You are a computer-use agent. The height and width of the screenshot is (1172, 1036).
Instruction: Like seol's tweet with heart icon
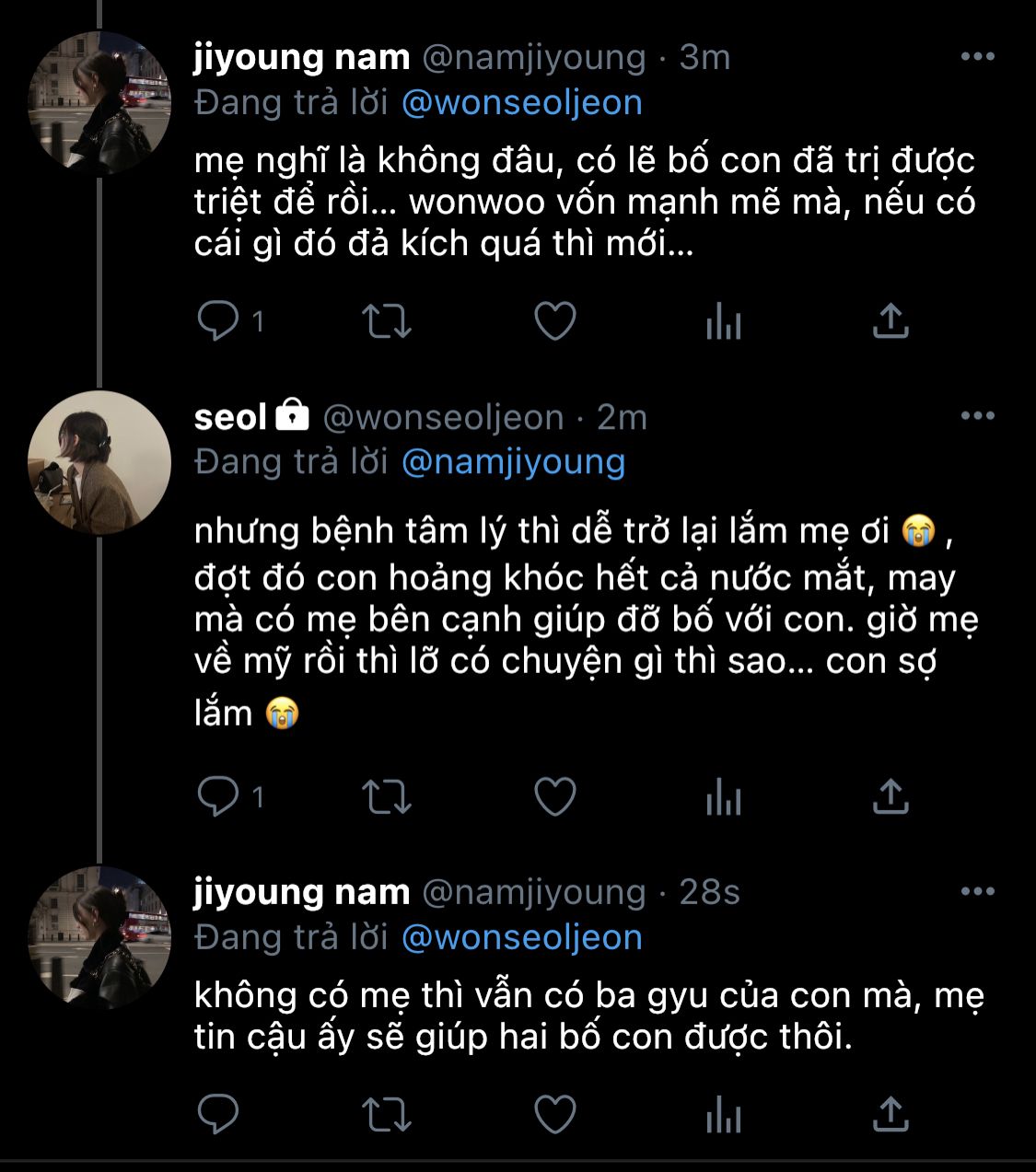coord(555,796)
